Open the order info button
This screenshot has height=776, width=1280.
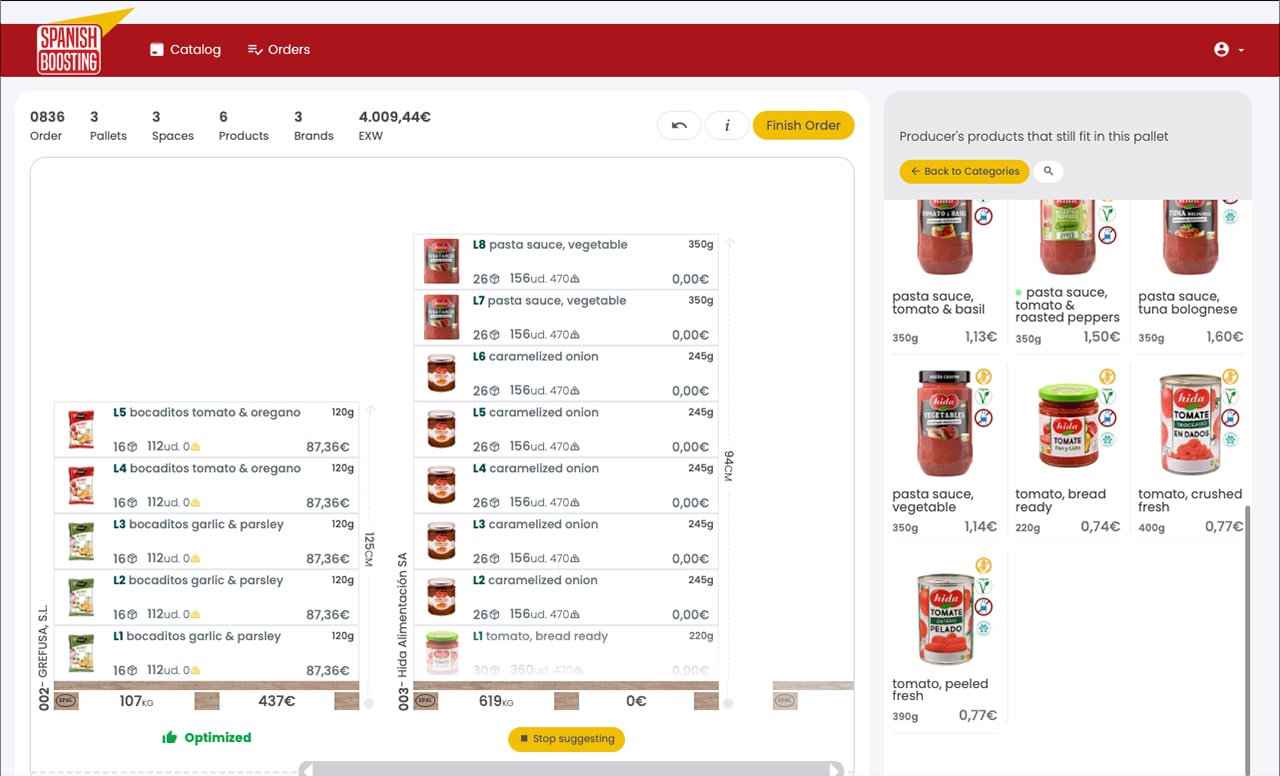[x=727, y=125]
